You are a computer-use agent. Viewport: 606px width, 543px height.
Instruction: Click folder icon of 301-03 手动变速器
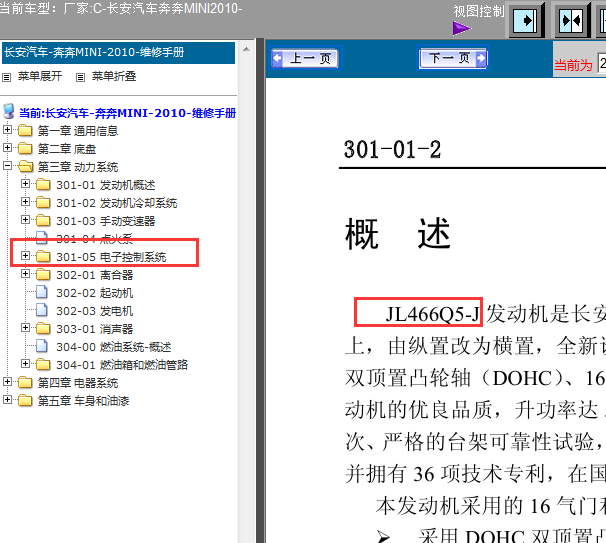pyautogui.click(x=43, y=221)
